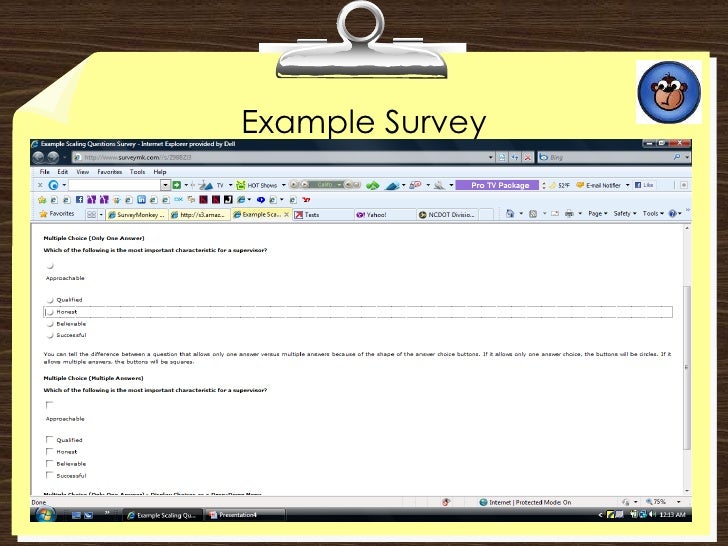Click the red Stop loading icon
The width and height of the screenshot is (728, 546).
click(x=528, y=158)
